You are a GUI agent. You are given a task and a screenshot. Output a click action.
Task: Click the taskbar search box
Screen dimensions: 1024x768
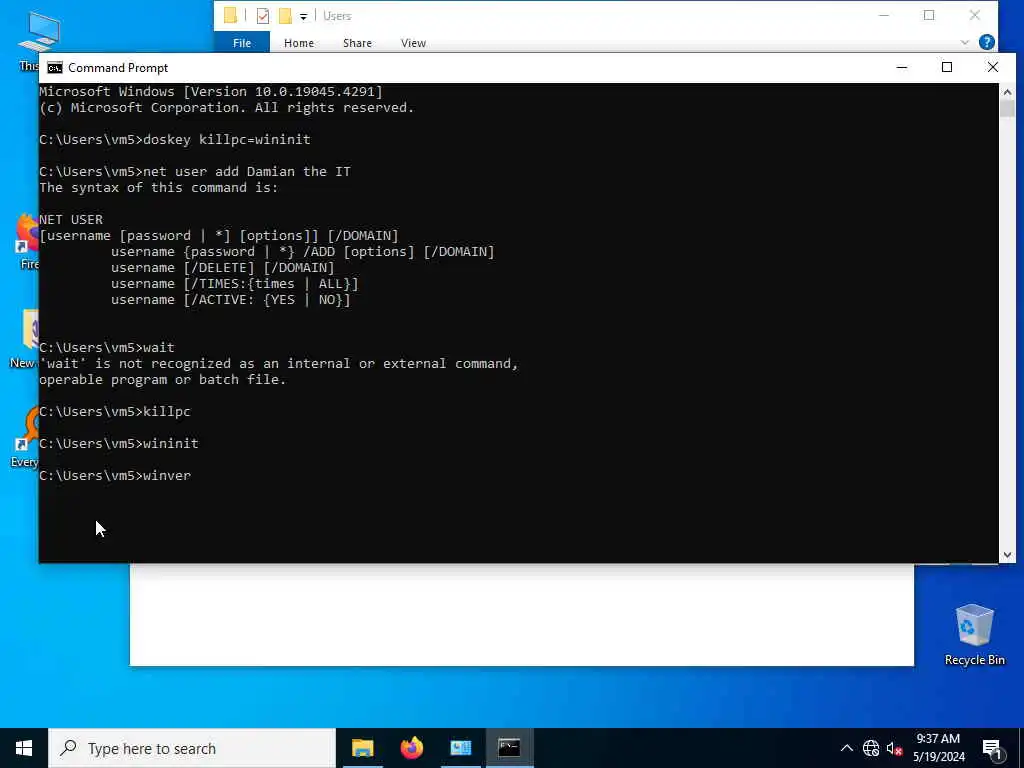click(x=192, y=748)
